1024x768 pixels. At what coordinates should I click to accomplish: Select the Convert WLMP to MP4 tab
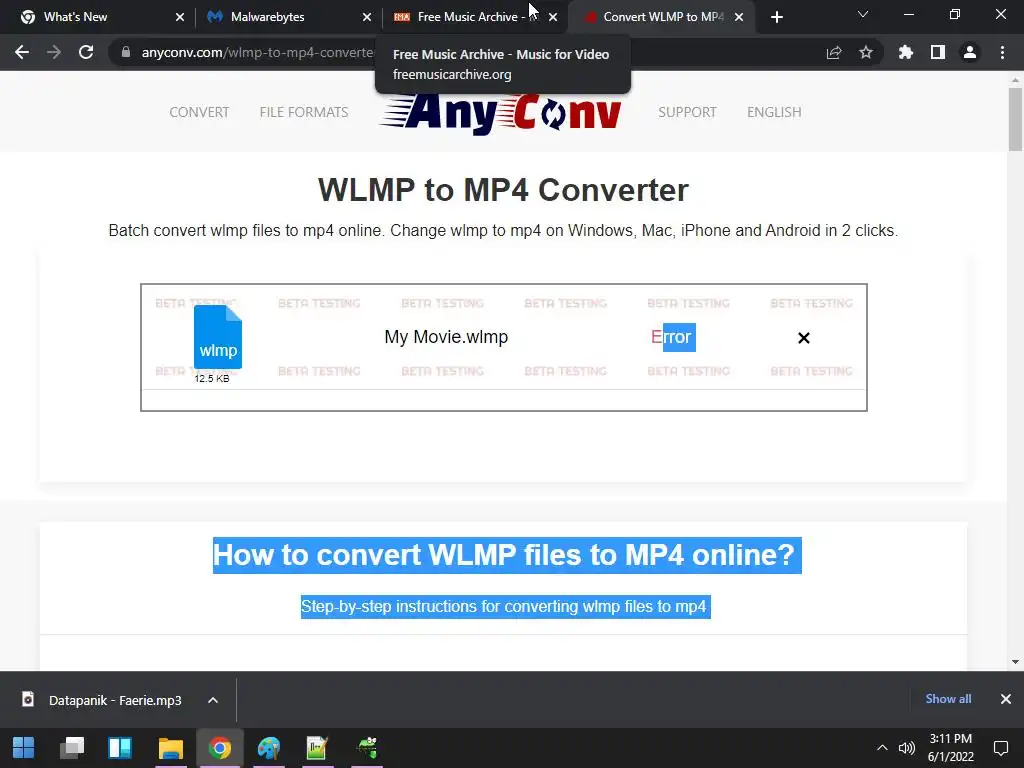click(x=660, y=17)
